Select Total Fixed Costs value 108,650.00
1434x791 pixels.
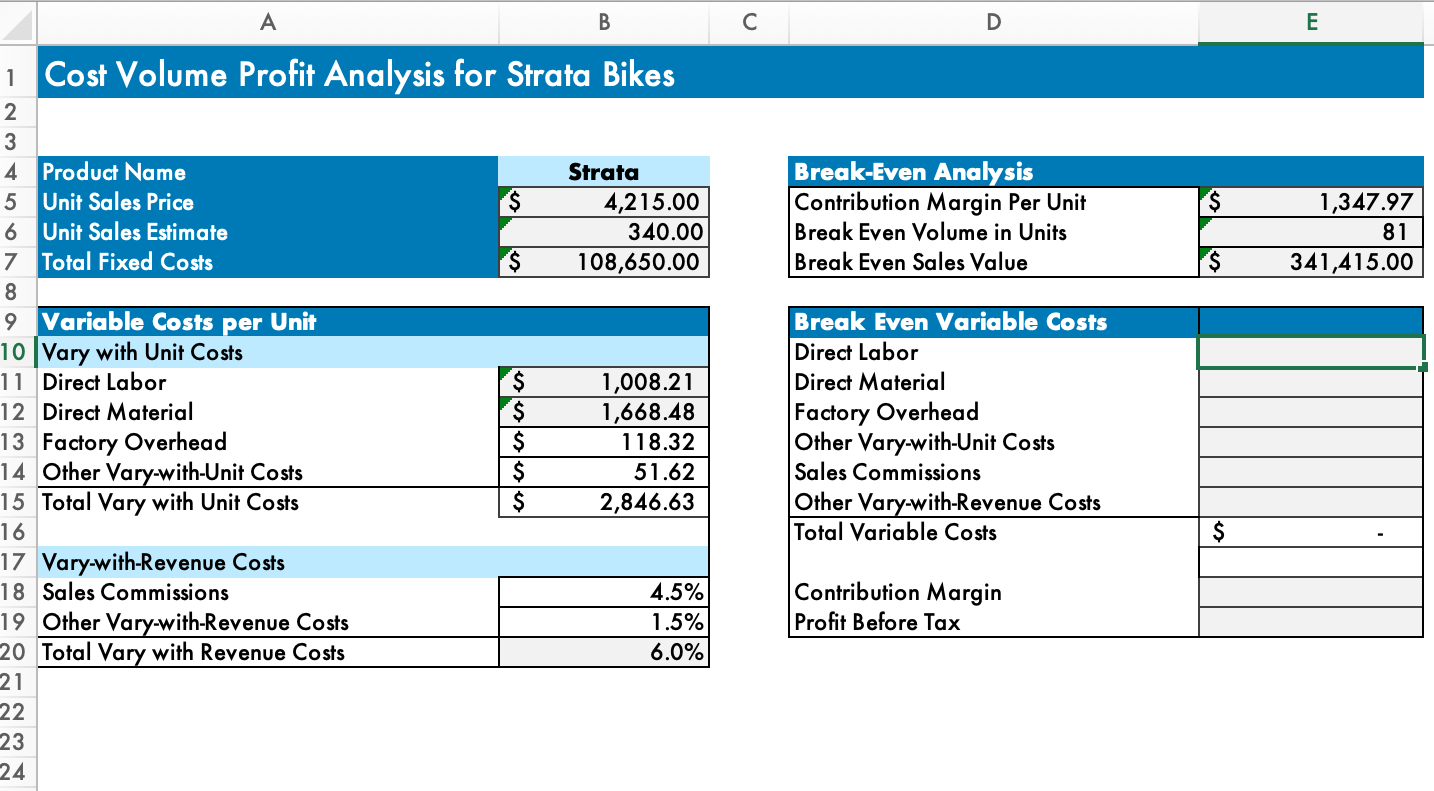(603, 262)
